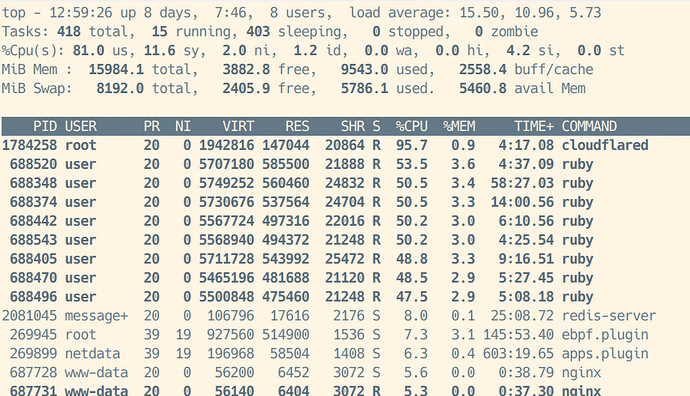Click the redis-server command name
Screen dimensions: 690x396
pos(609,315)
